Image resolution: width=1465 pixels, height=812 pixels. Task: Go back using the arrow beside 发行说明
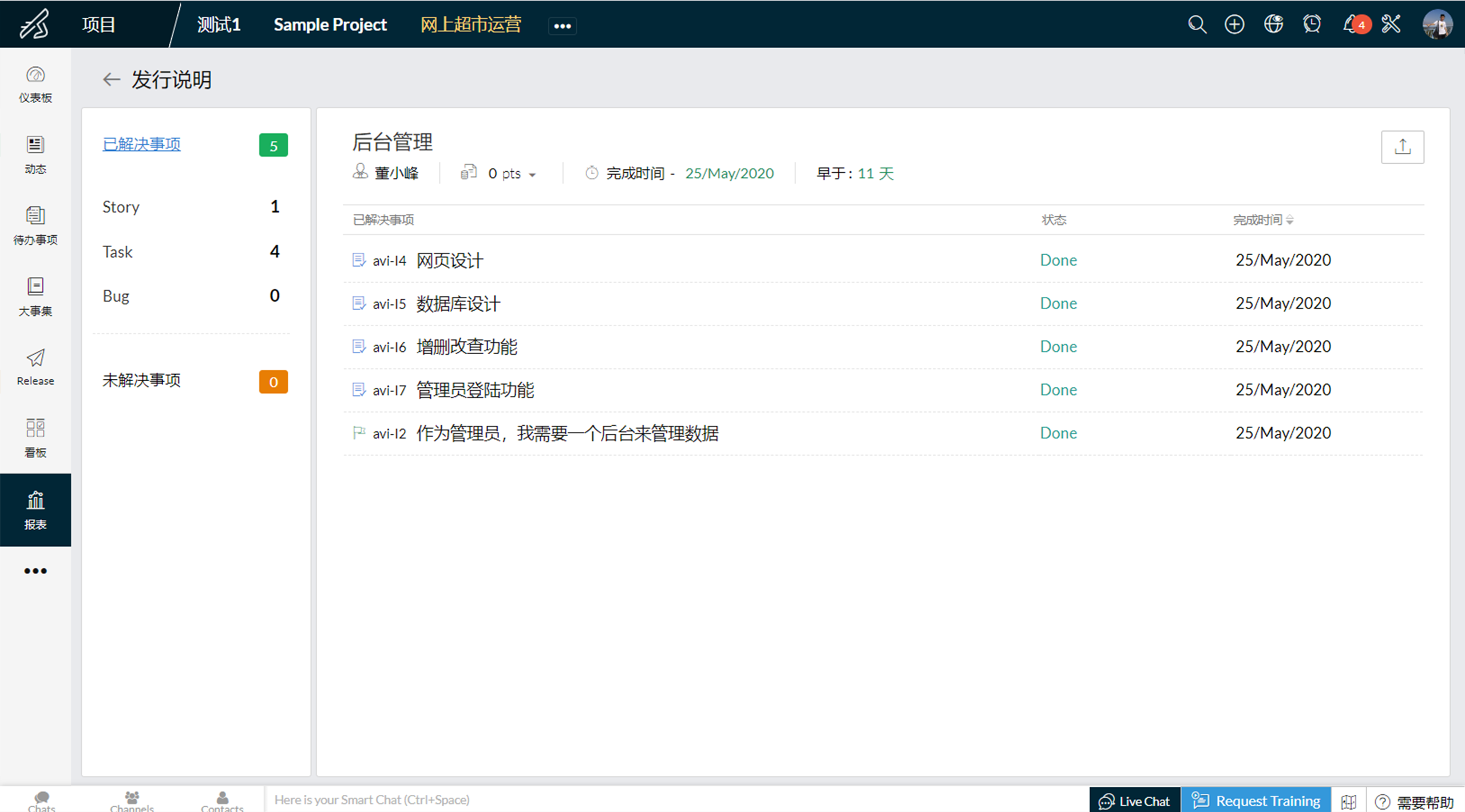[x=111, y=80]
